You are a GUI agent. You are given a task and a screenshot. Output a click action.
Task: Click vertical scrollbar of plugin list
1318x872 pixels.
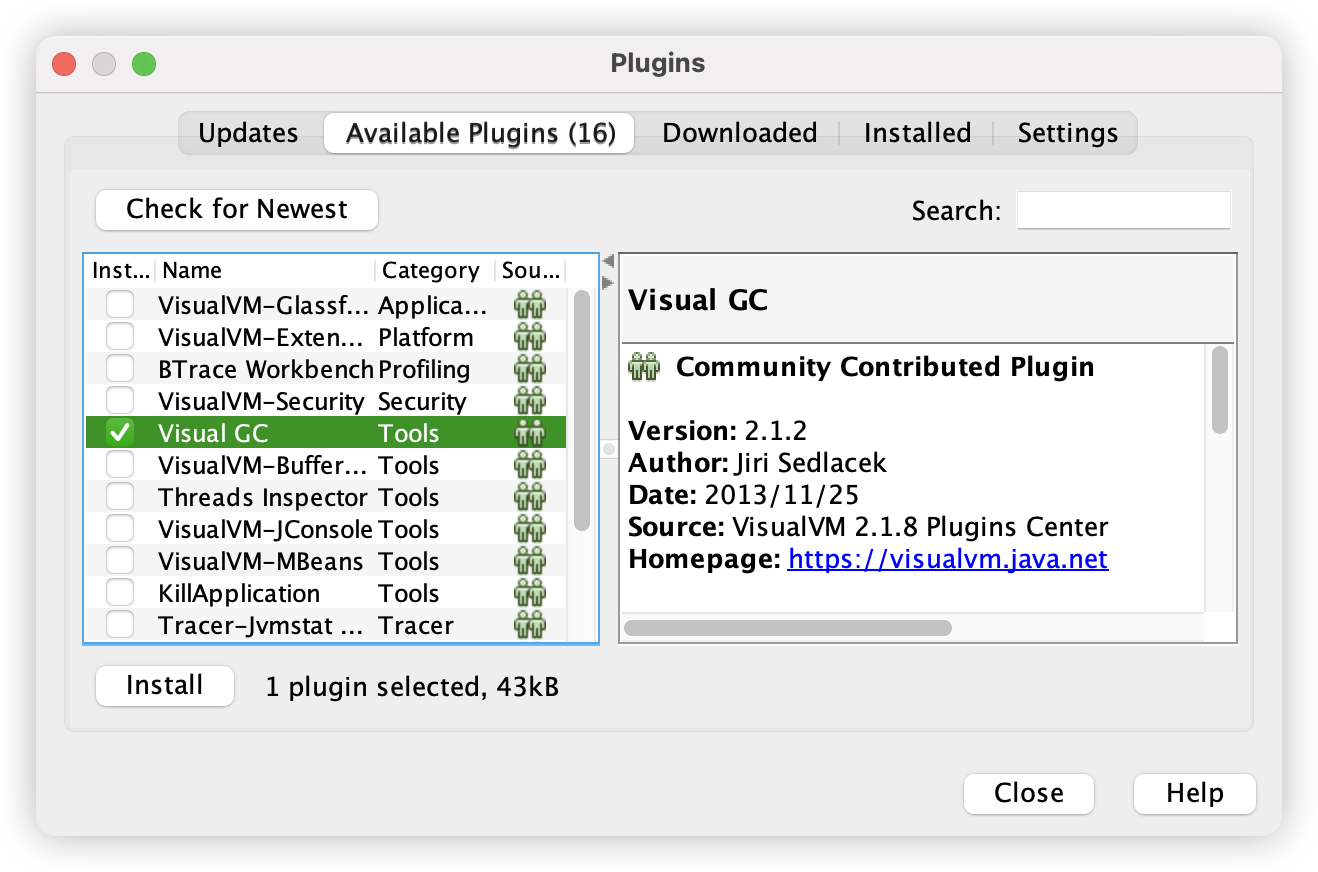tap(582, 410)
